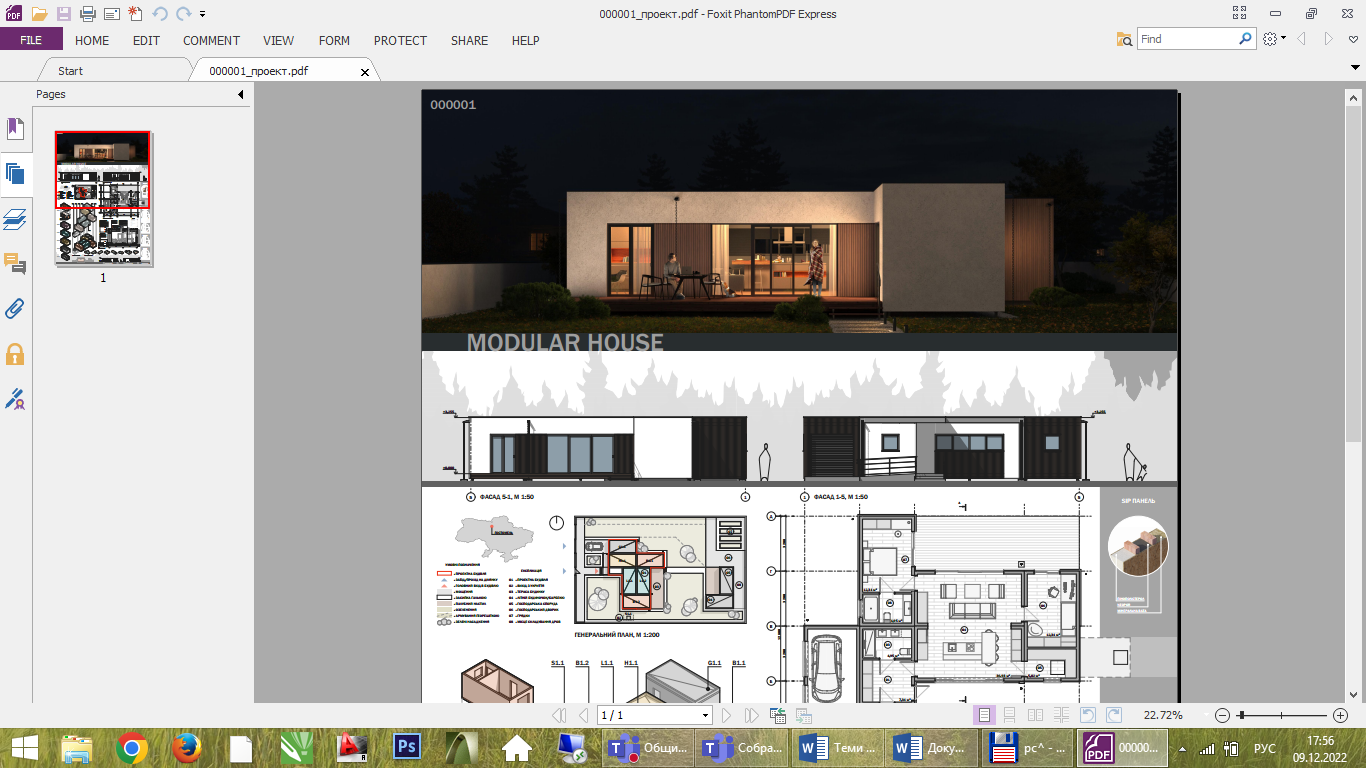
Task: Show hidden tray icons arrow
Action: [x=1184, y=748]
